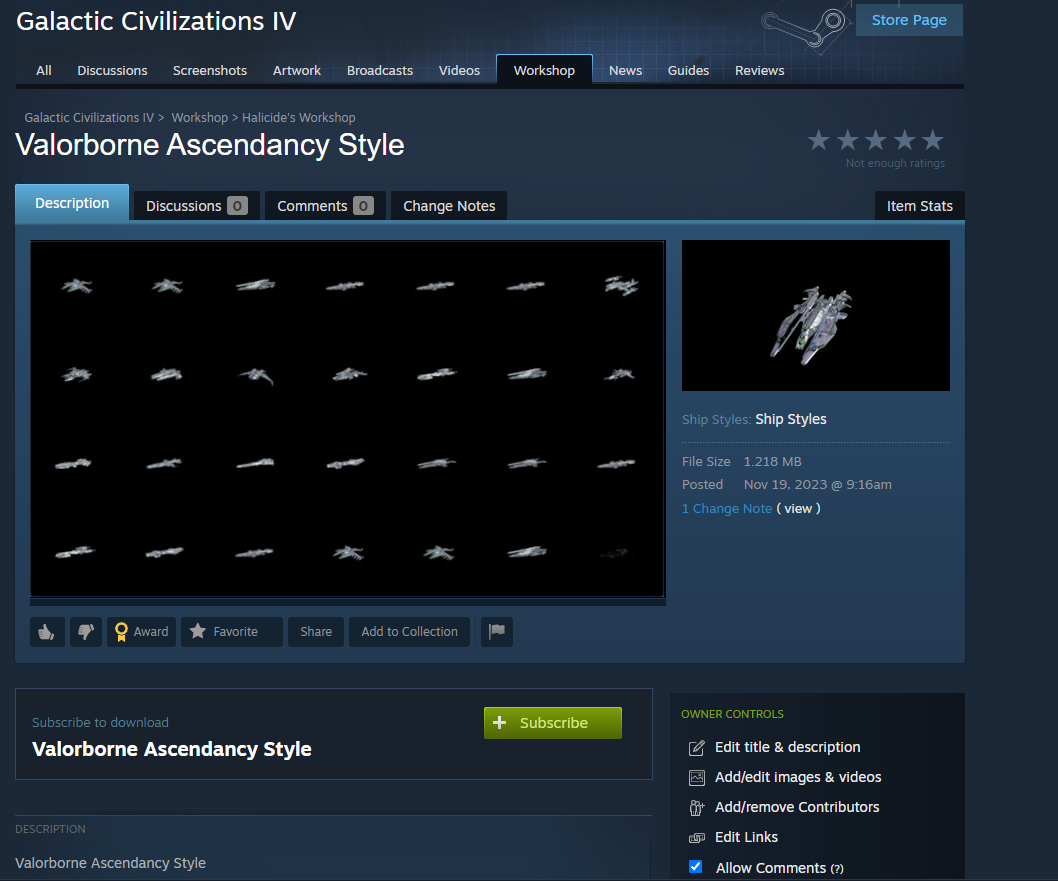
Task: Switch to the Screenshots hub tab
Action: (210, 70)
